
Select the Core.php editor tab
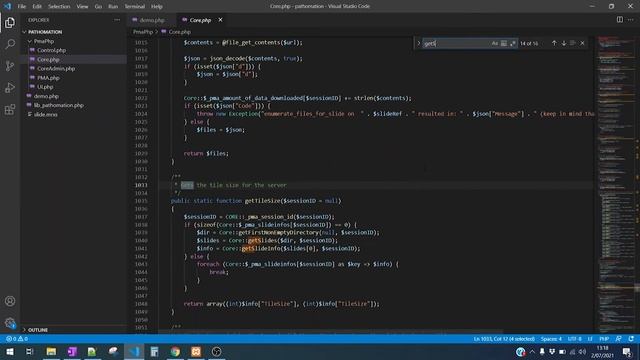(200, 20)
